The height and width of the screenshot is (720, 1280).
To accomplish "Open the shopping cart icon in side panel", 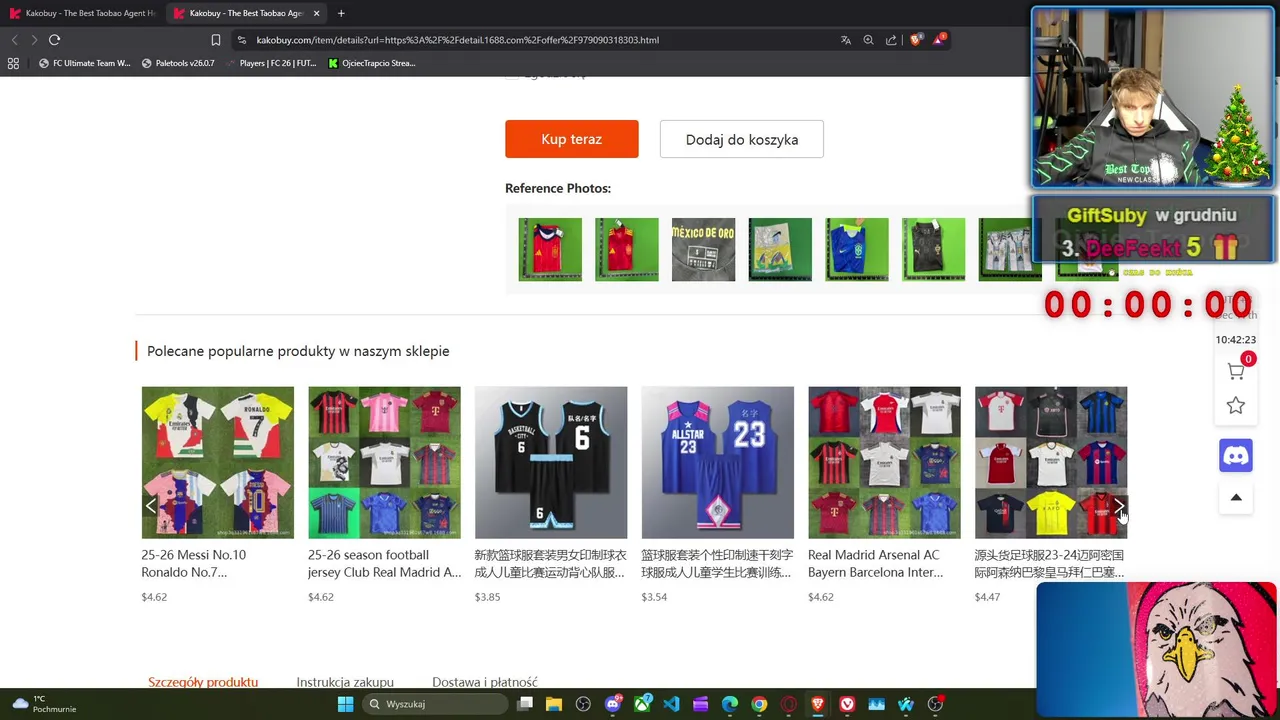I will pyautogui.click(x=1236, y=371).
